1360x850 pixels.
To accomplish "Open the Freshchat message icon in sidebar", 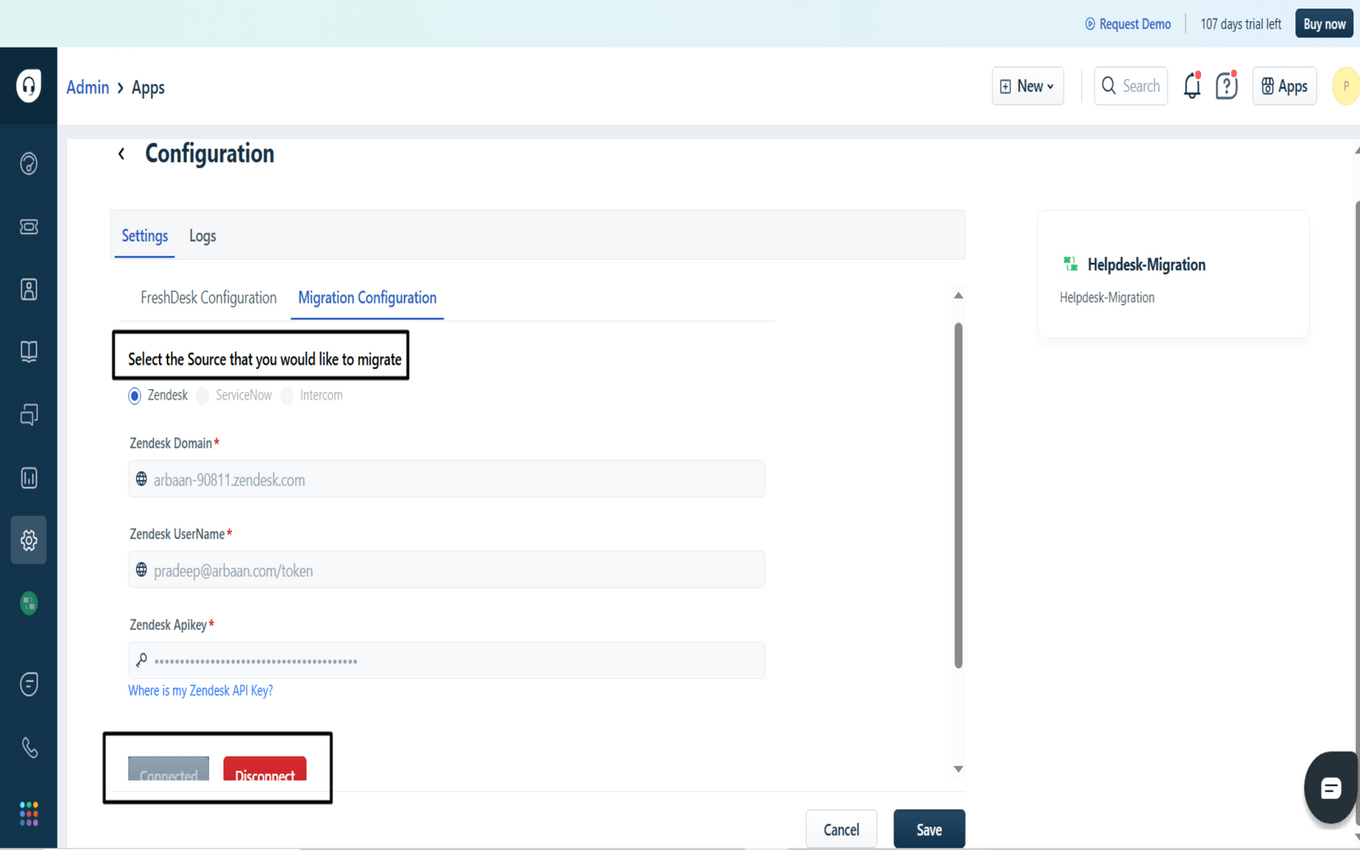I will click(29, 684).
